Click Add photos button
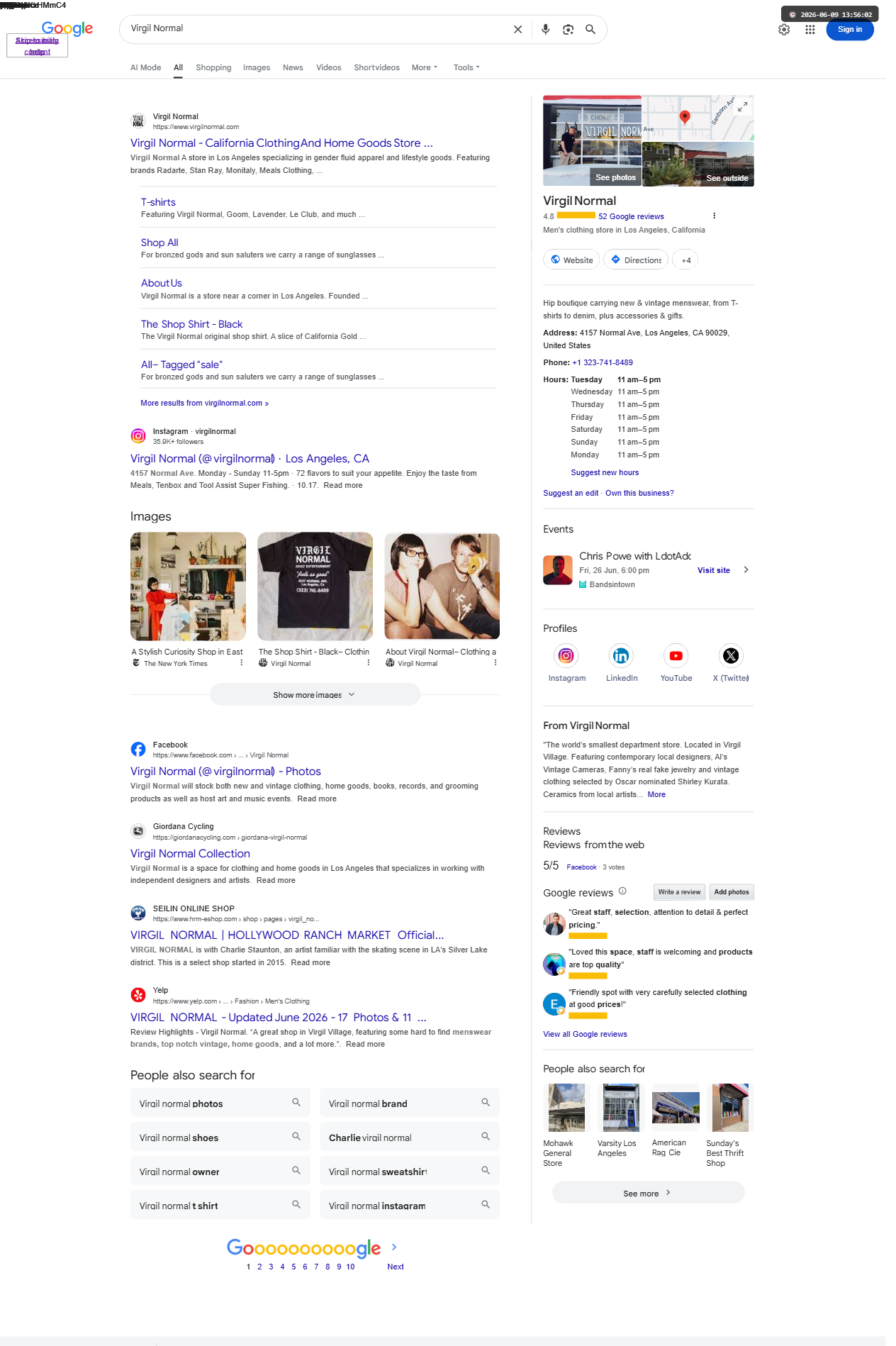 coord(731,892)
